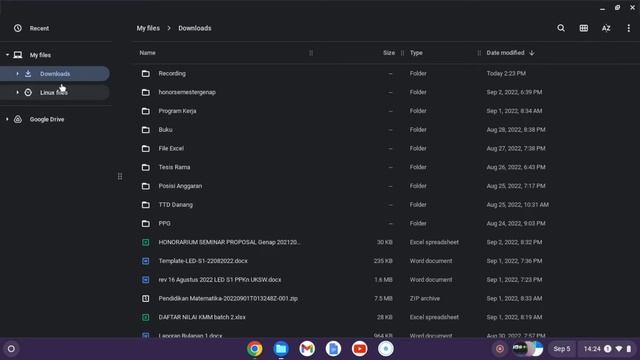640x360 pixels.
Task: Select Program Kerja folder name
Action: point(177,111)
